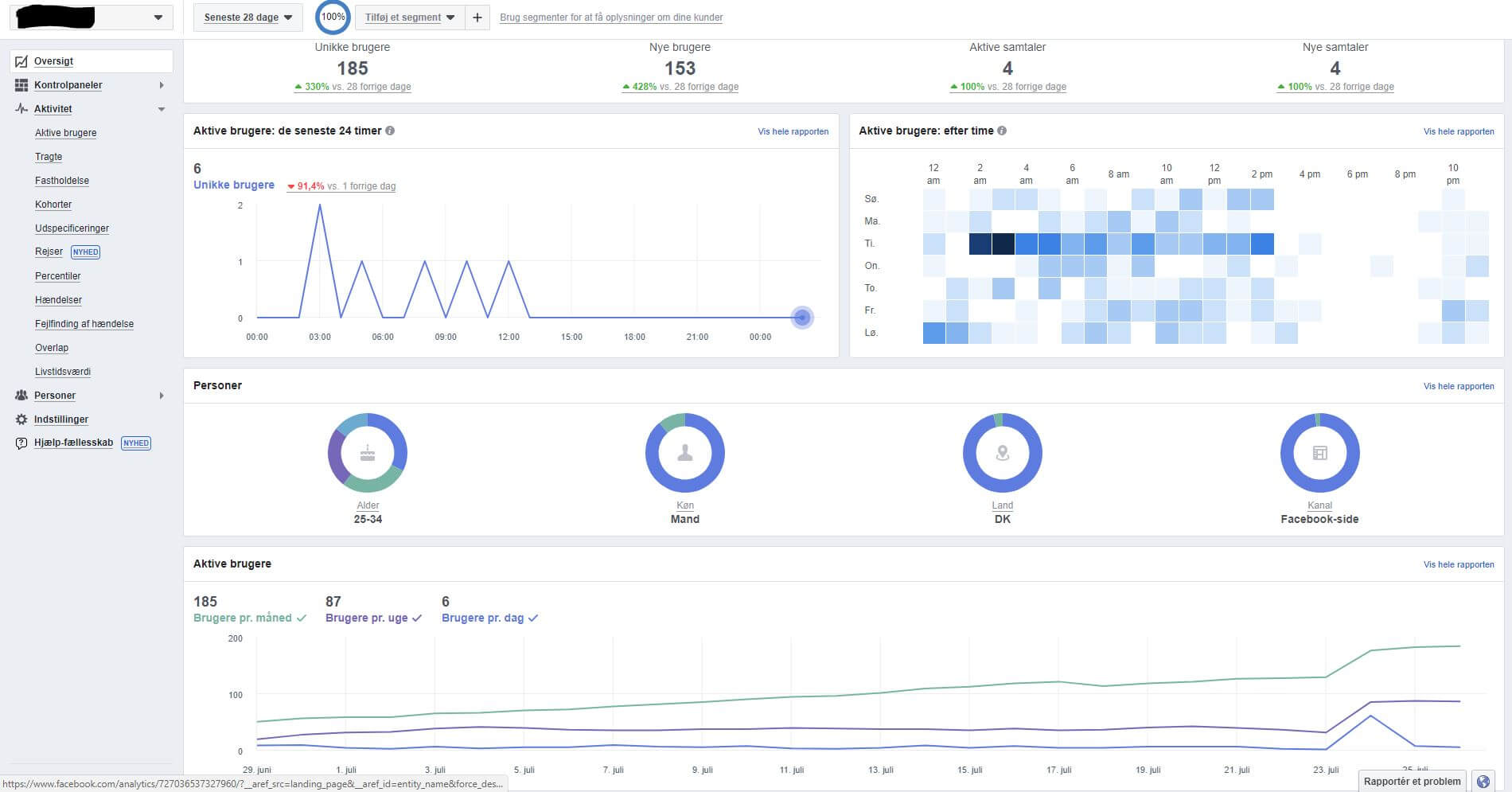The image size is (1512, 792).
Task: Toggle Brugere pr. uge series checkmark
Action: pyautogui.click(x=417, y=618)
